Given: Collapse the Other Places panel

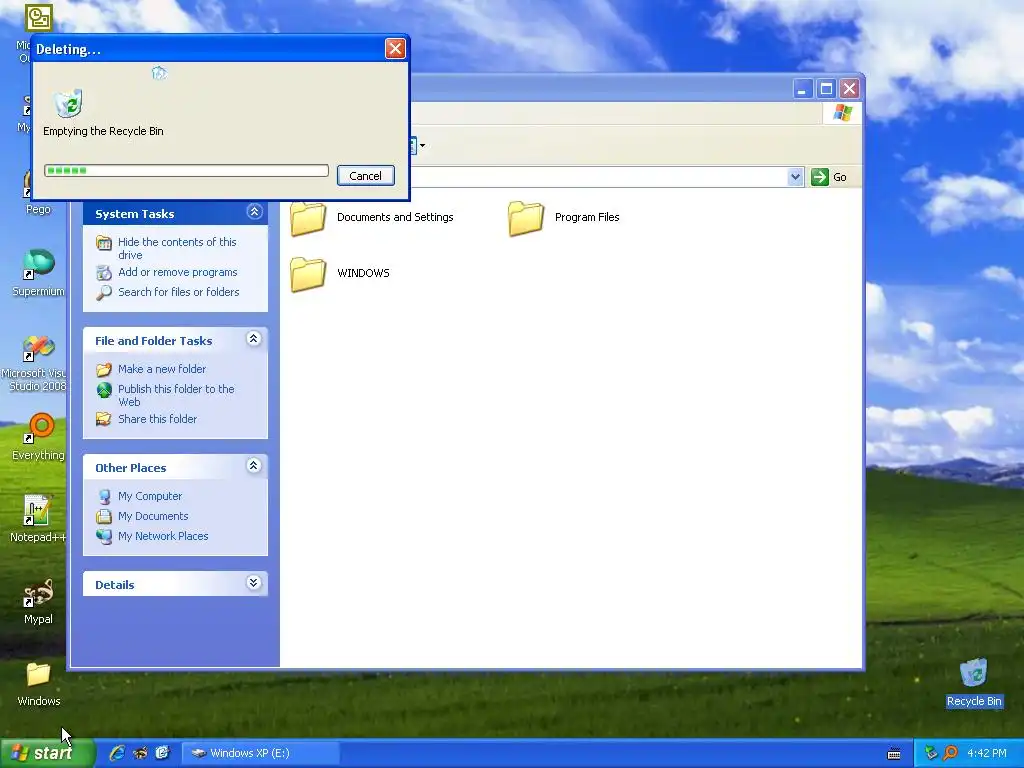Looking at the screenshot, I should click(253, 465).
